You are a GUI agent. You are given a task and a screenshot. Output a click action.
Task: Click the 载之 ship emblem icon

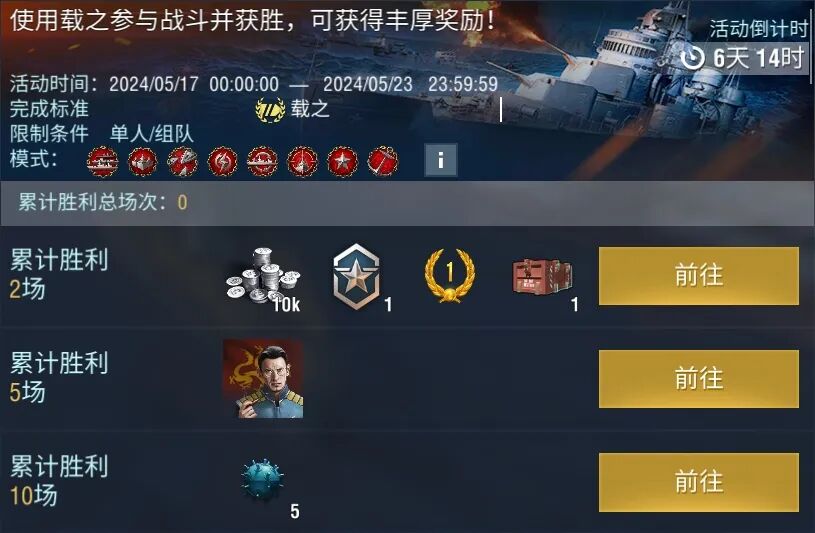(x=270, y=110)
